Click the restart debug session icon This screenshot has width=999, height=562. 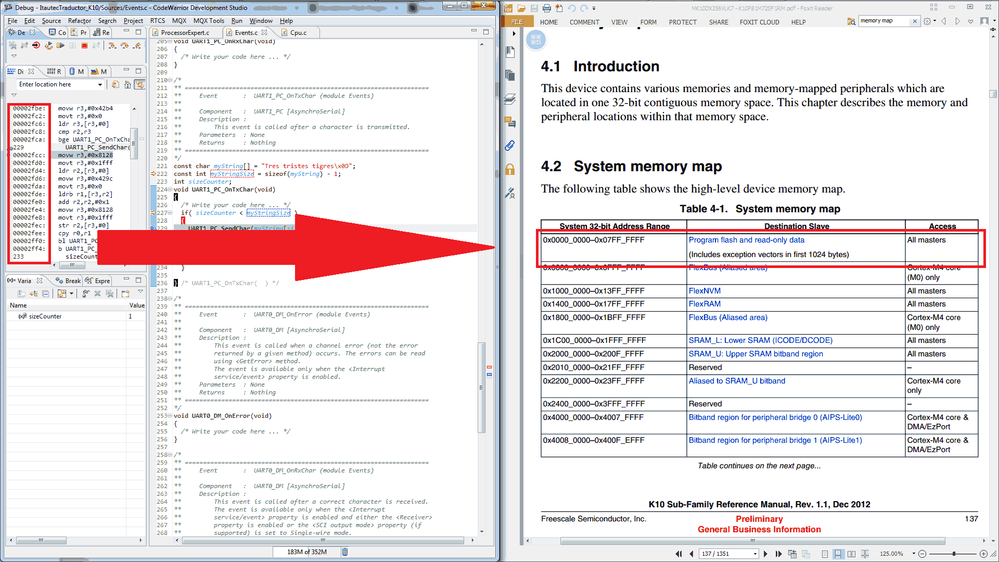pyautogui.click(x=48, y=45)
